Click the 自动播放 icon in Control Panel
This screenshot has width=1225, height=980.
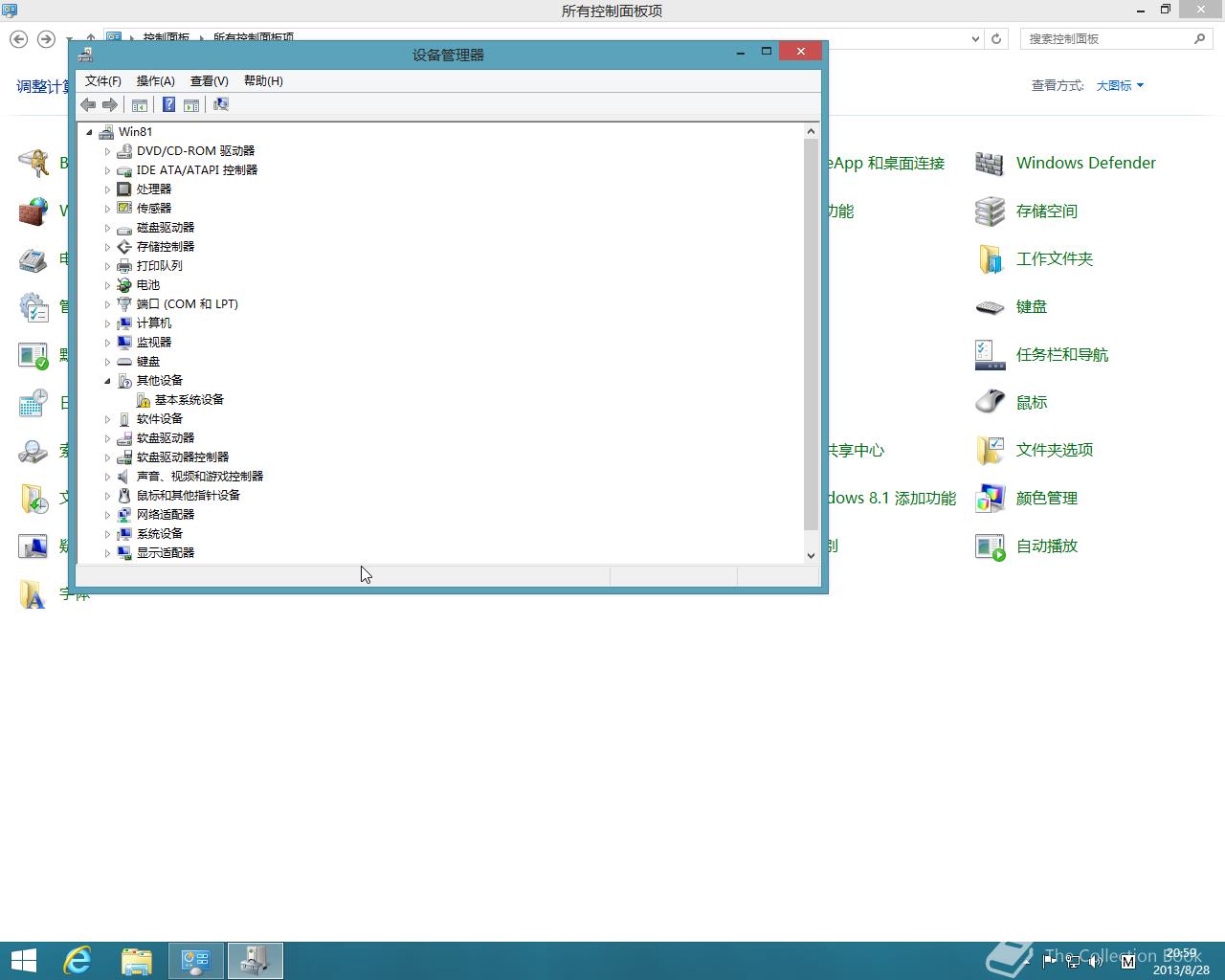(990, 546)
